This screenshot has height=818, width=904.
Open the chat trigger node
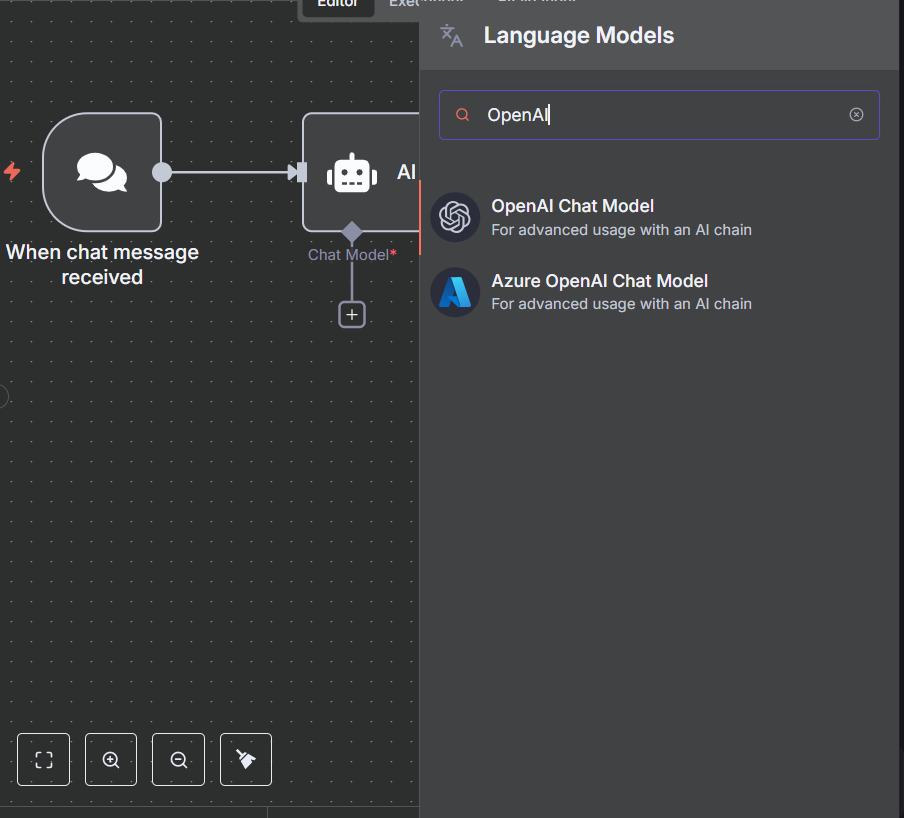click(x=102, y=172)
